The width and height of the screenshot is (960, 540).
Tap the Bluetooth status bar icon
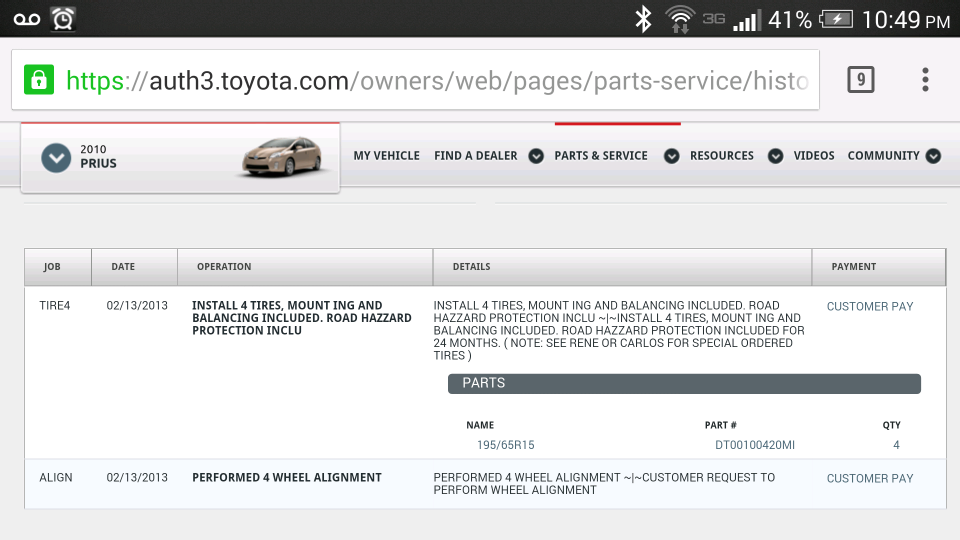(644, 19)
